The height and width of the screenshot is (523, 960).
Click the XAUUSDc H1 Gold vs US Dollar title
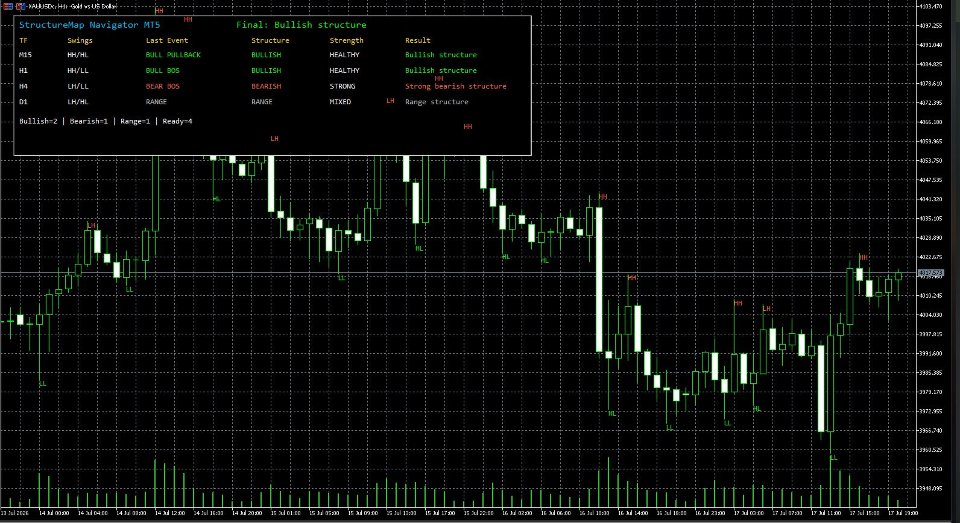(72, 6)
